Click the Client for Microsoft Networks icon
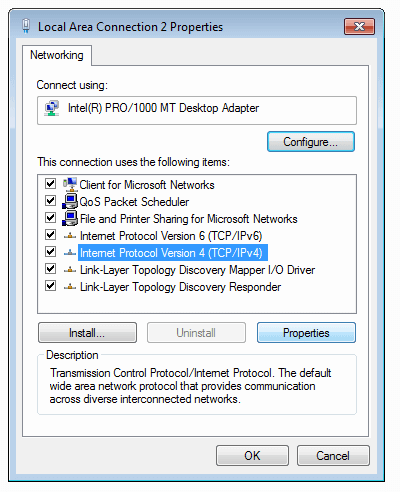 [x=70, y=184]
